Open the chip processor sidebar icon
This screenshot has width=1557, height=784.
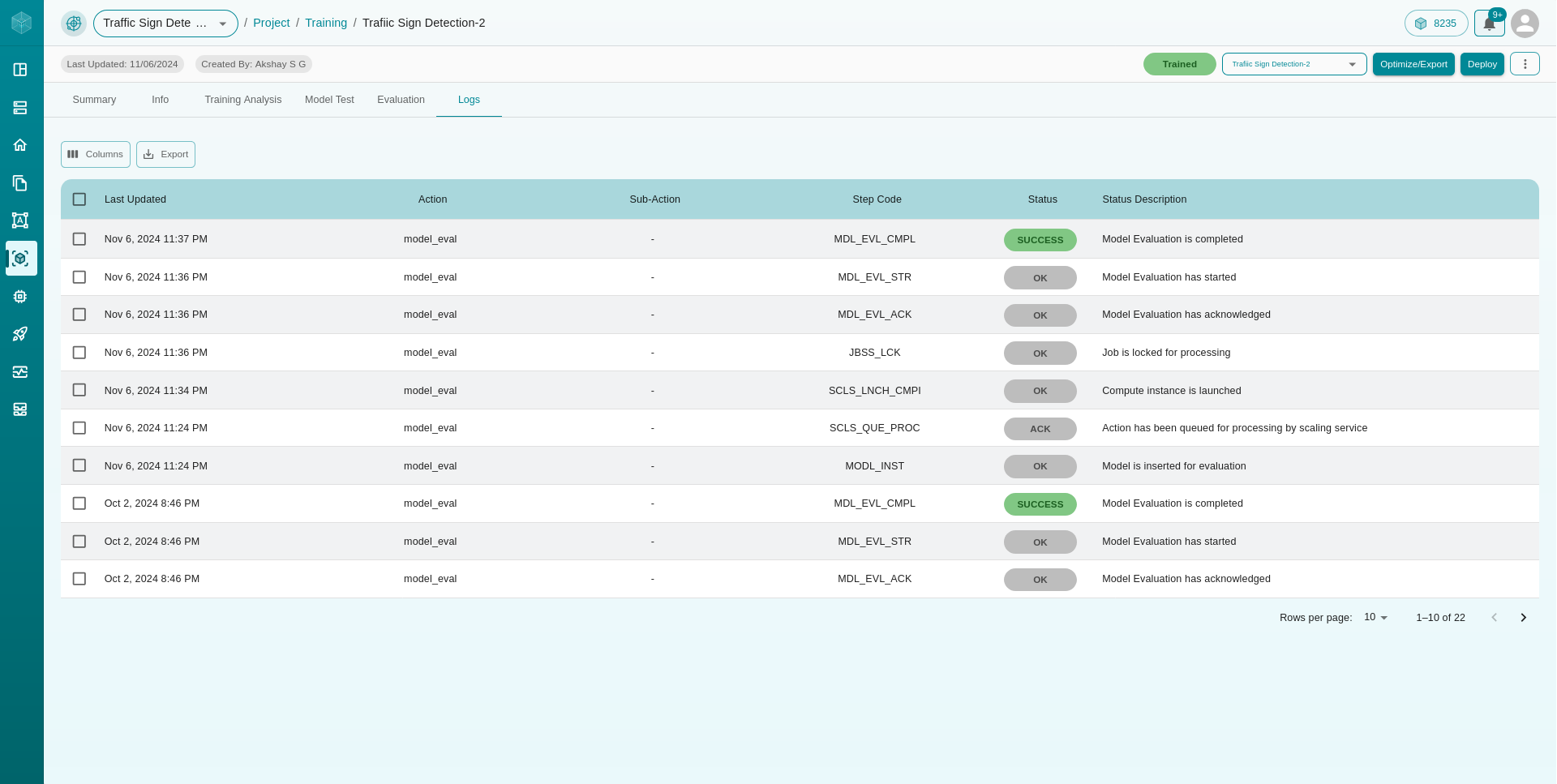(x=20, y=297)
